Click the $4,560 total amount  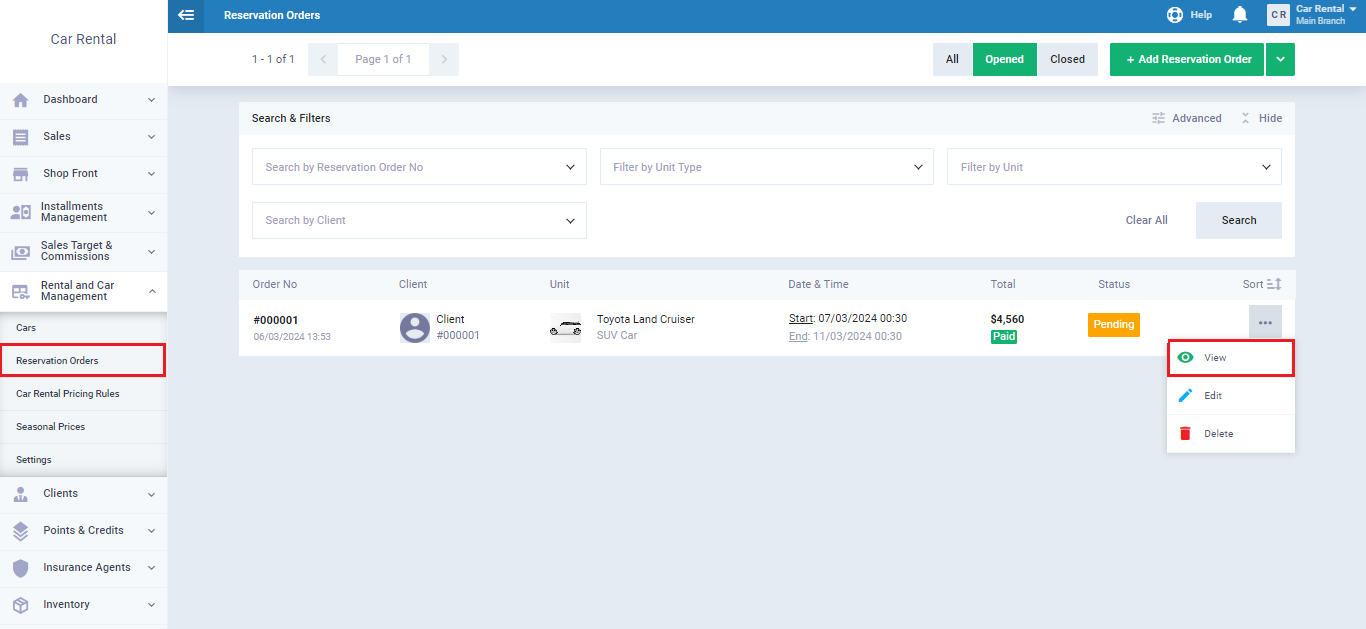1007,320
